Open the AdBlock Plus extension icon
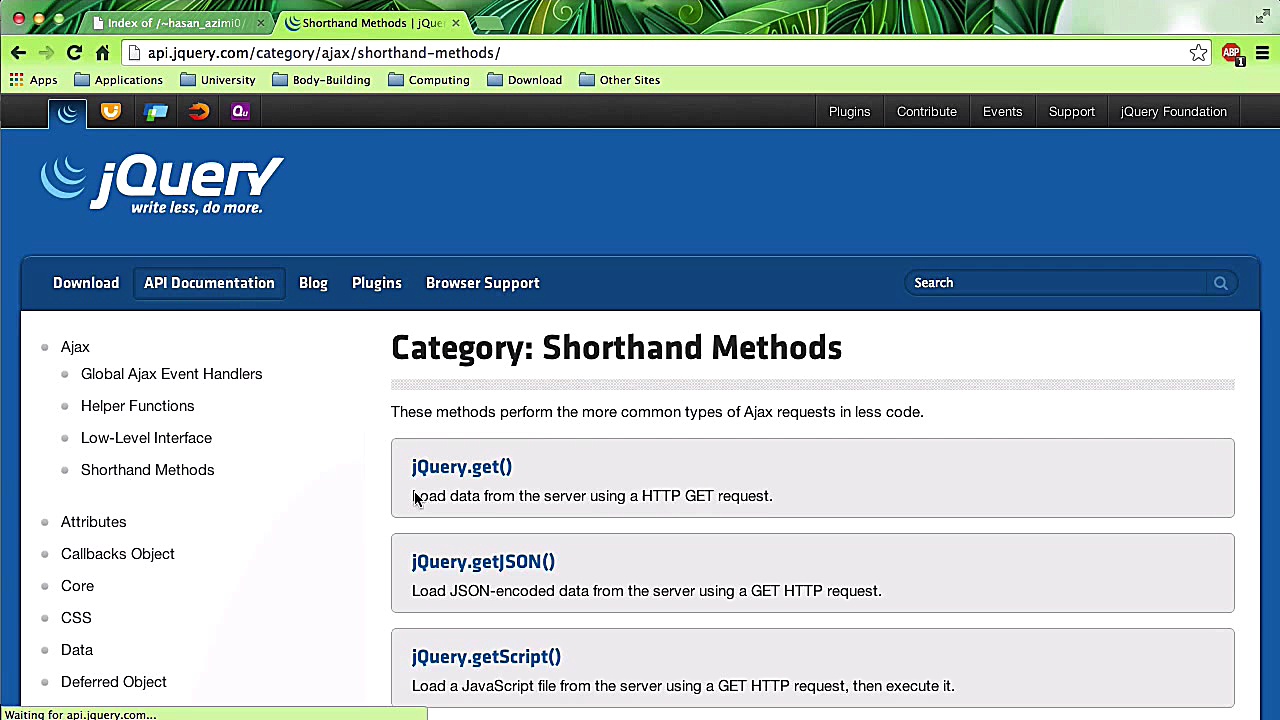 1232,53
